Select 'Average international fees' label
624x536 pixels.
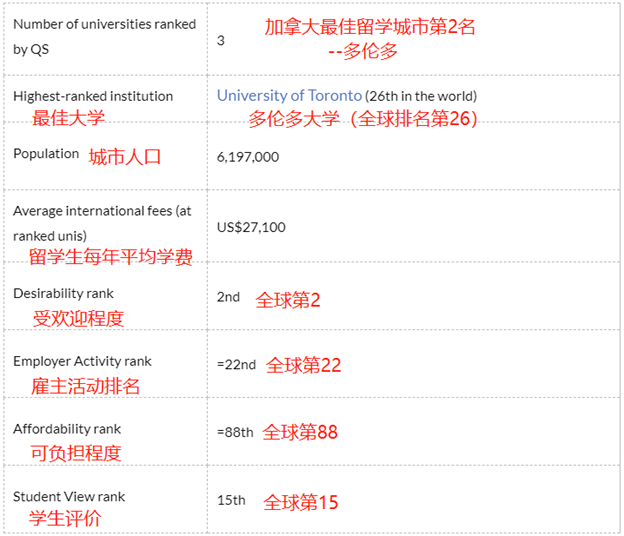pos(102,223)
